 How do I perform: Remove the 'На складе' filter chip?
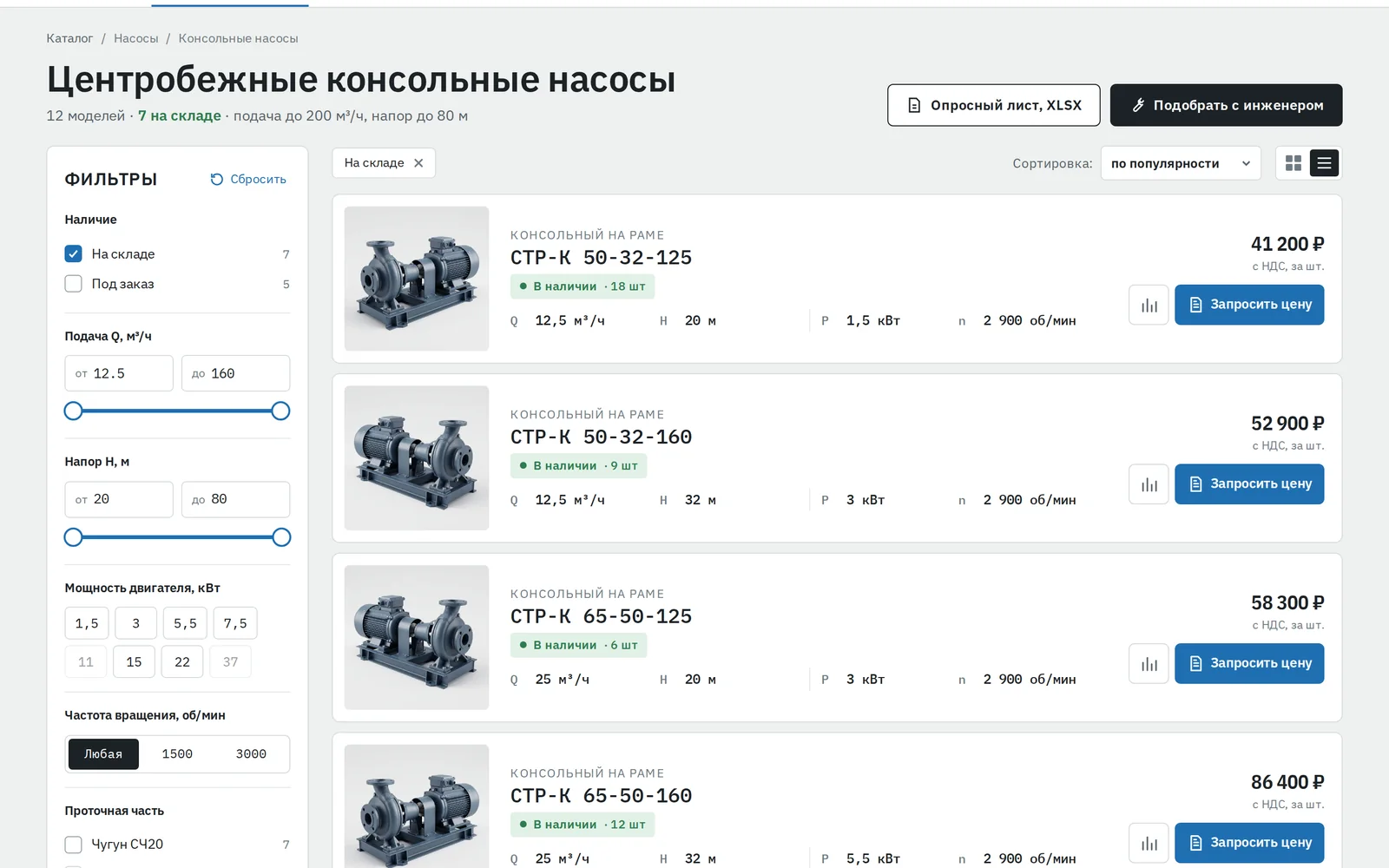[418, 163]
